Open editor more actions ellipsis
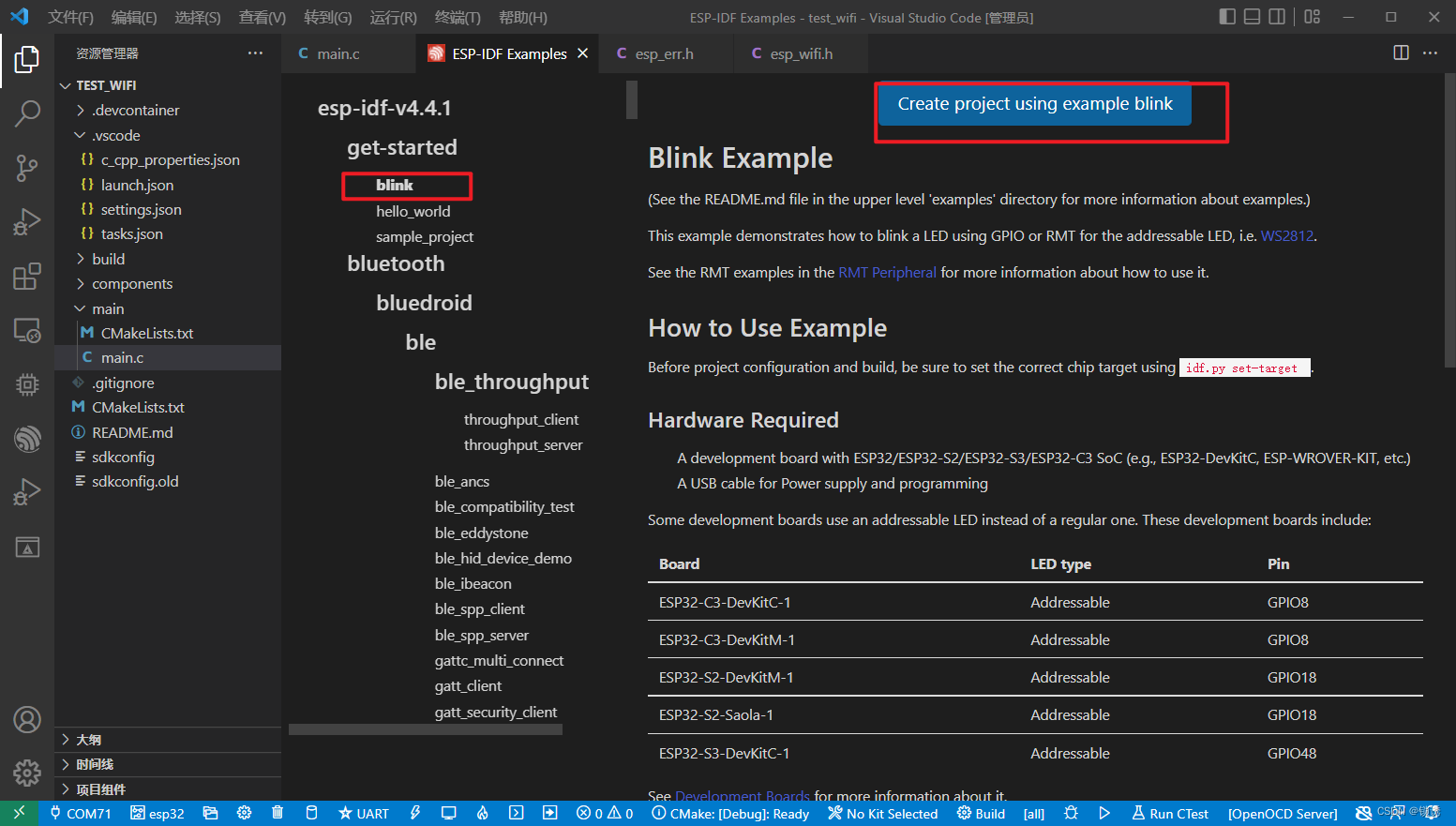This screenshot has width=1456, height=826. coord(1430,53)
